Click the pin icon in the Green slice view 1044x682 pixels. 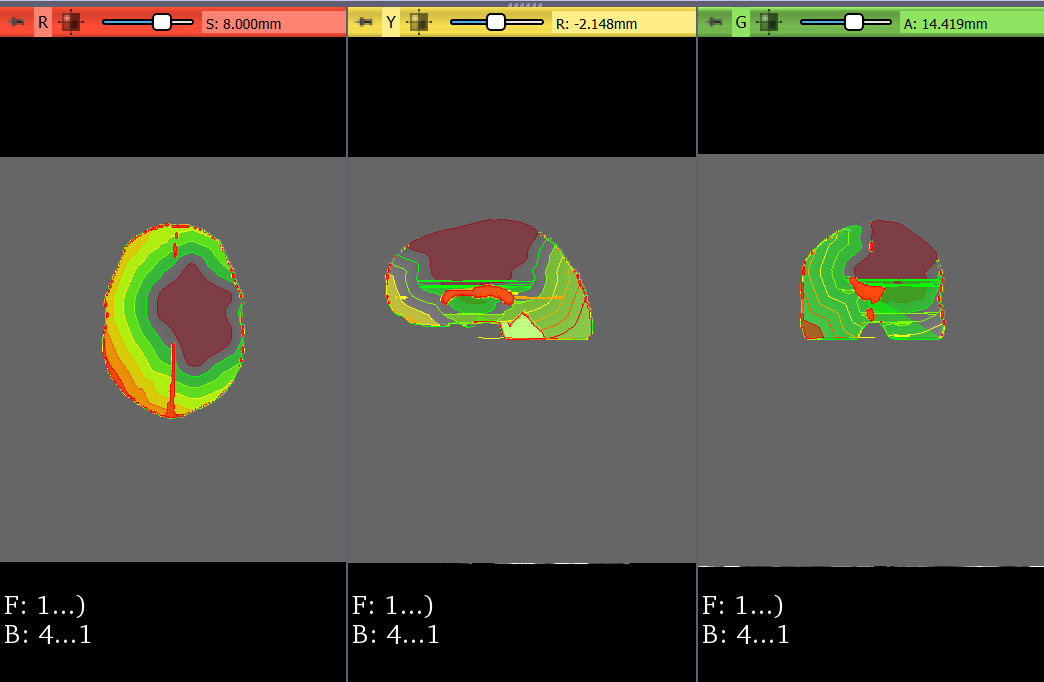click(x=714, y=22)
